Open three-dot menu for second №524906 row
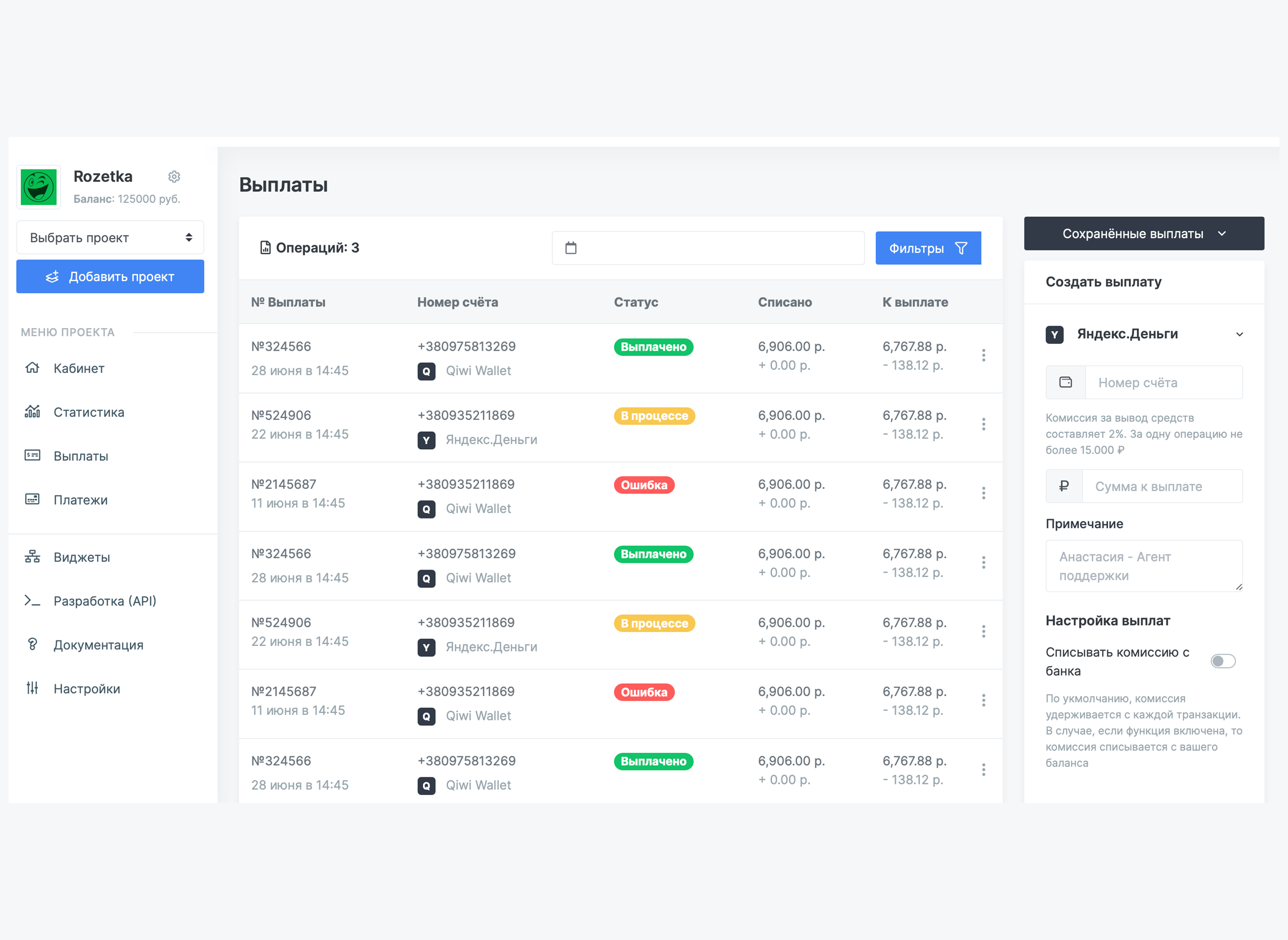1288x940 pixels. 983,631
